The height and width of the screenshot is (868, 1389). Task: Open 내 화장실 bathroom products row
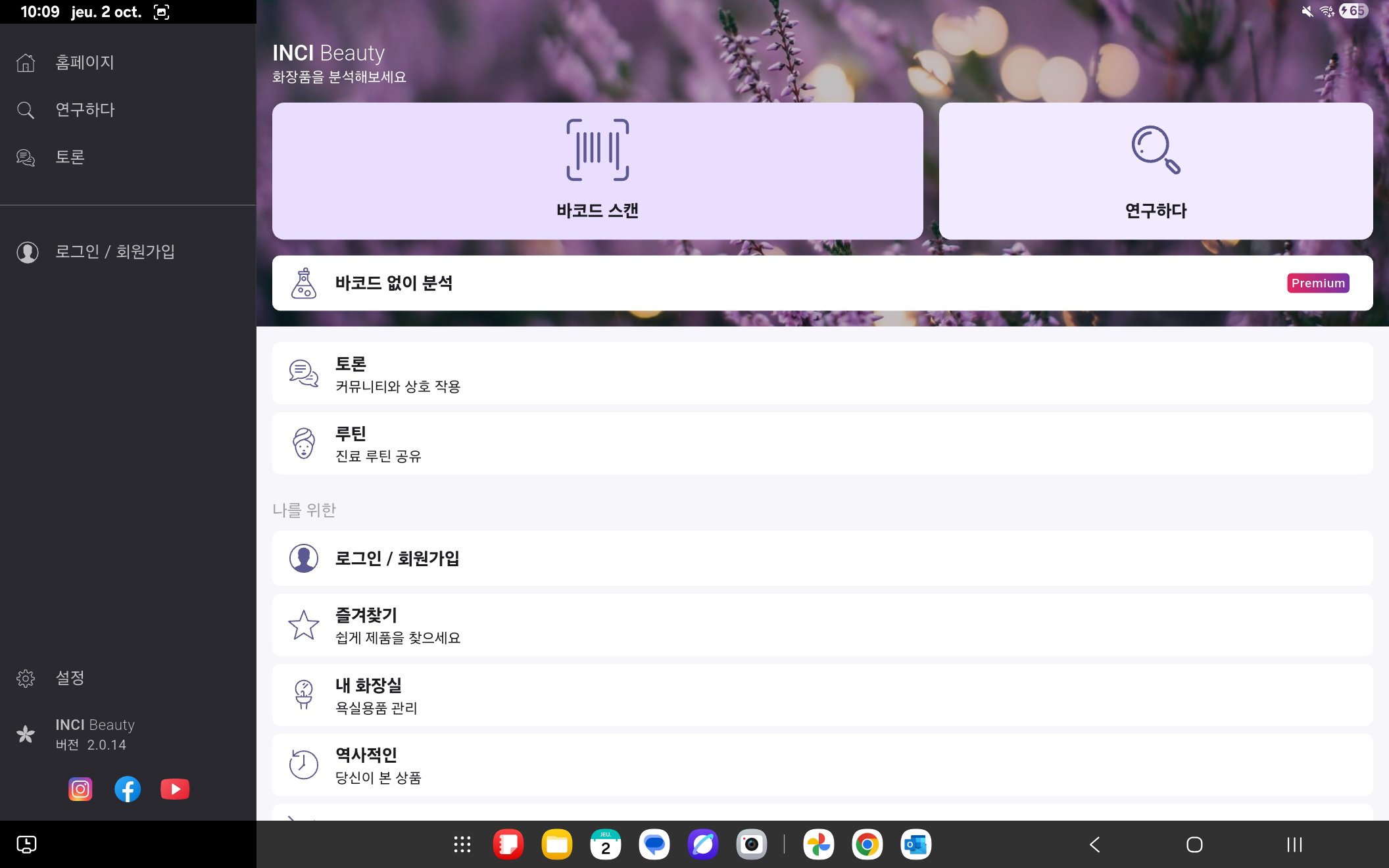[822, 695]
